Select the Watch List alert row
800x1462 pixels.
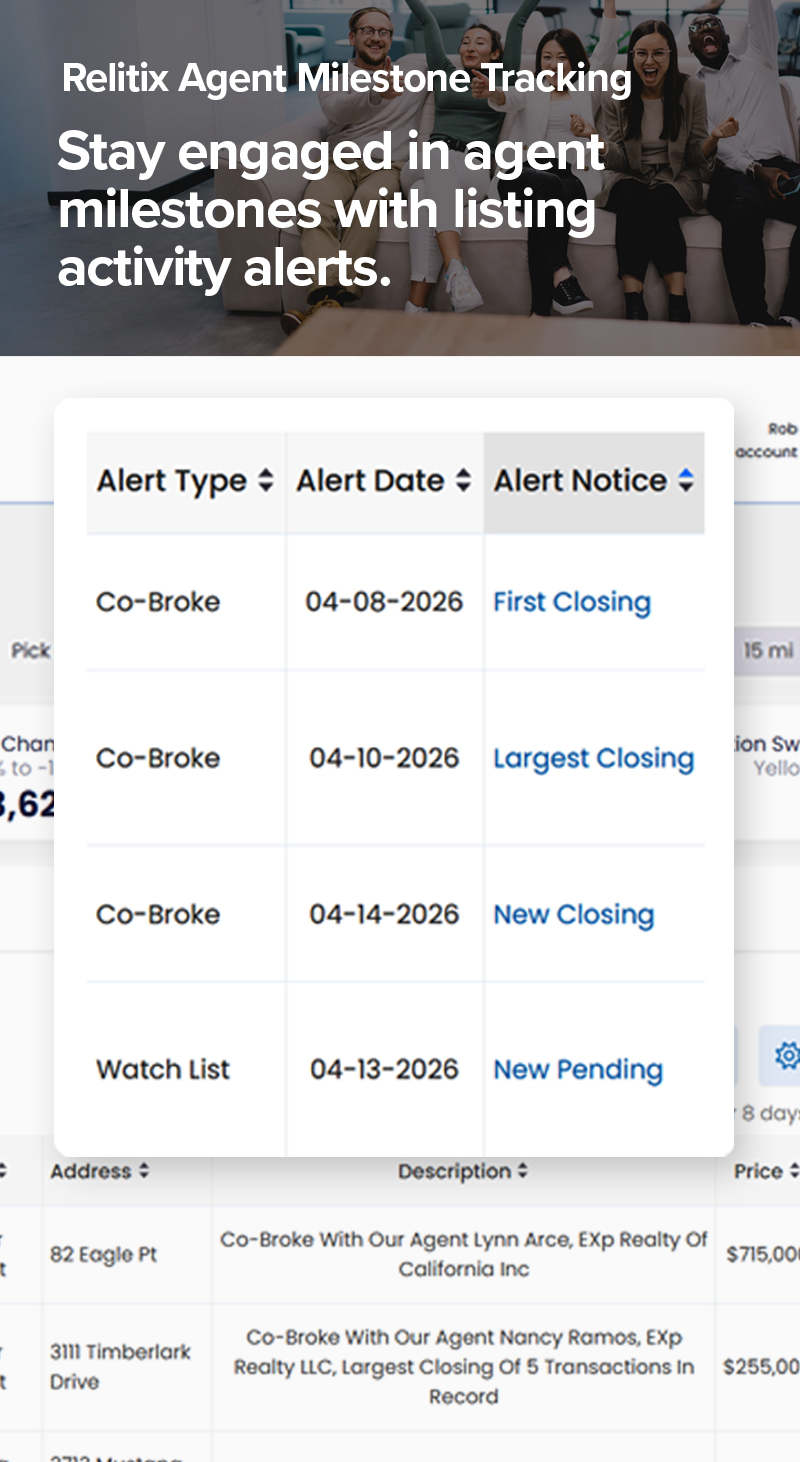(162, 1069)
